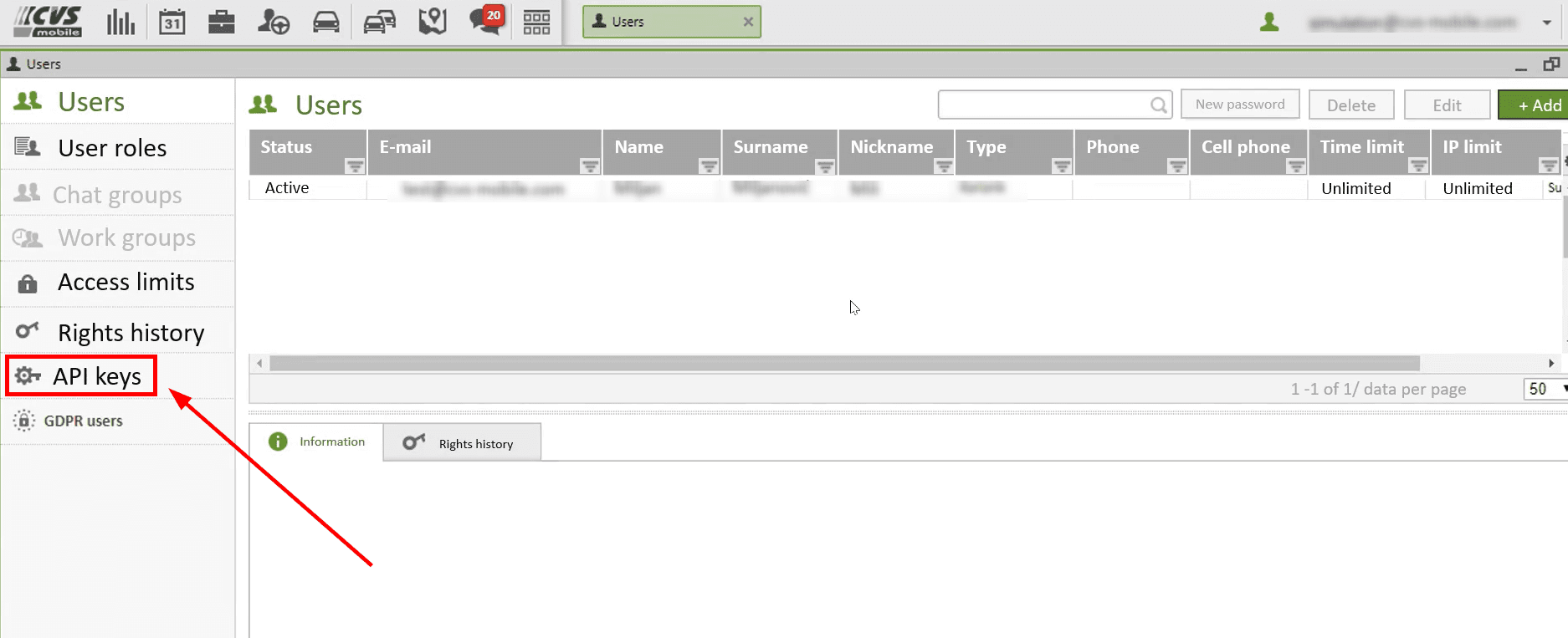The image size is (1568, 638).
Task: Open account dropdown arrow at top right
Action: coord(1546,23)
